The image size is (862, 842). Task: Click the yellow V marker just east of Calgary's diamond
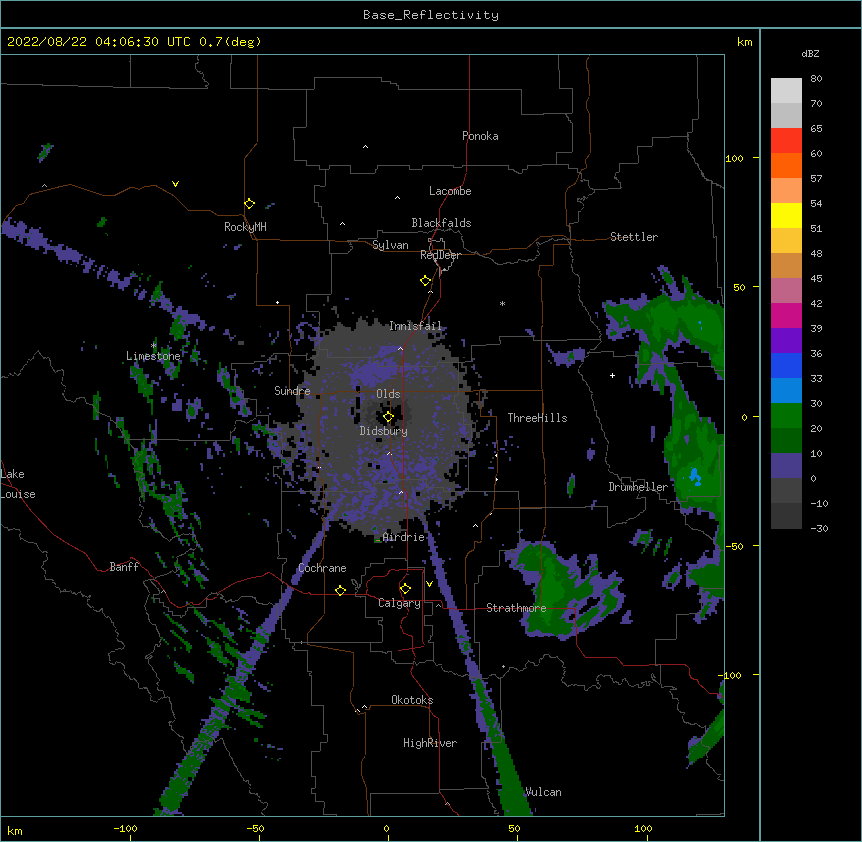pyautogui.click(x=429, y=584)
